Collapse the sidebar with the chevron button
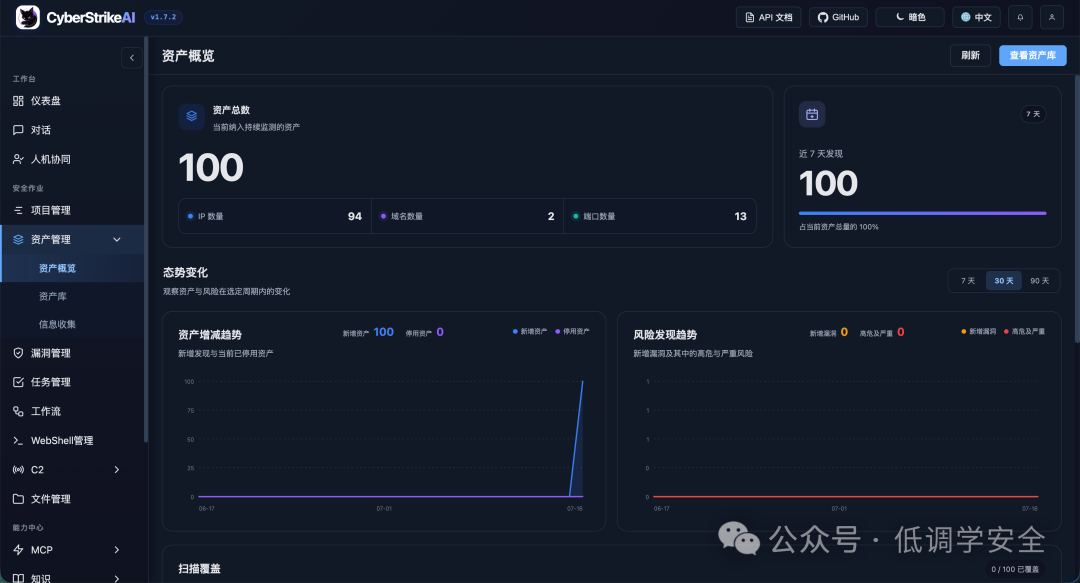The width and height of the screenshot is (1080, 583). (x=132, y=58)
